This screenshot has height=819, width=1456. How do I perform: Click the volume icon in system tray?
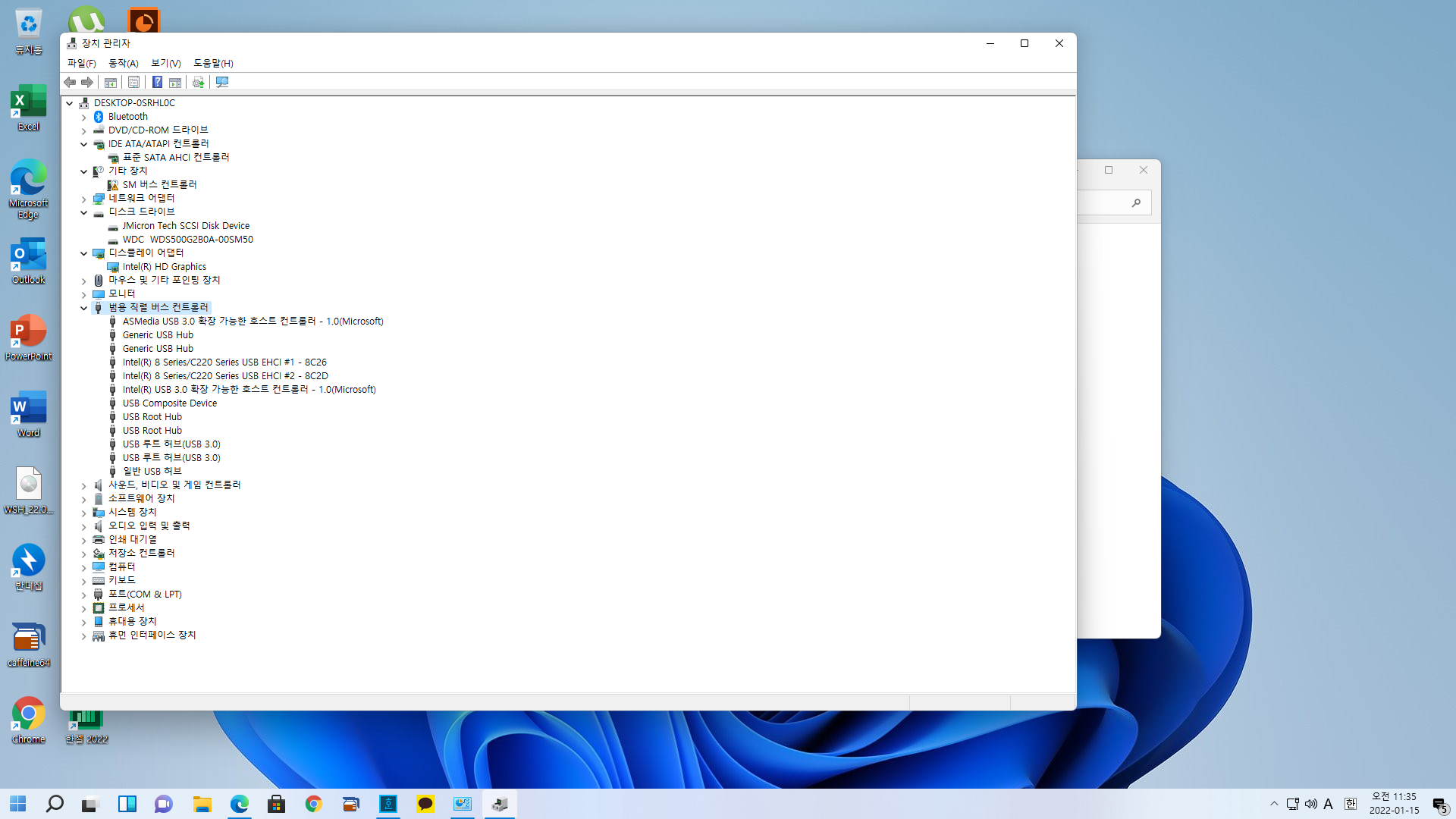click(1311, 804)
